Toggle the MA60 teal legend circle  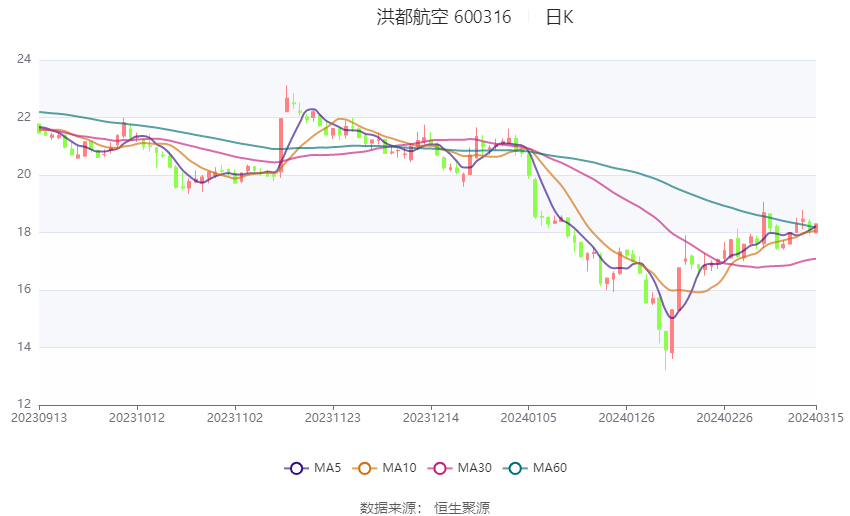[515, 468]
